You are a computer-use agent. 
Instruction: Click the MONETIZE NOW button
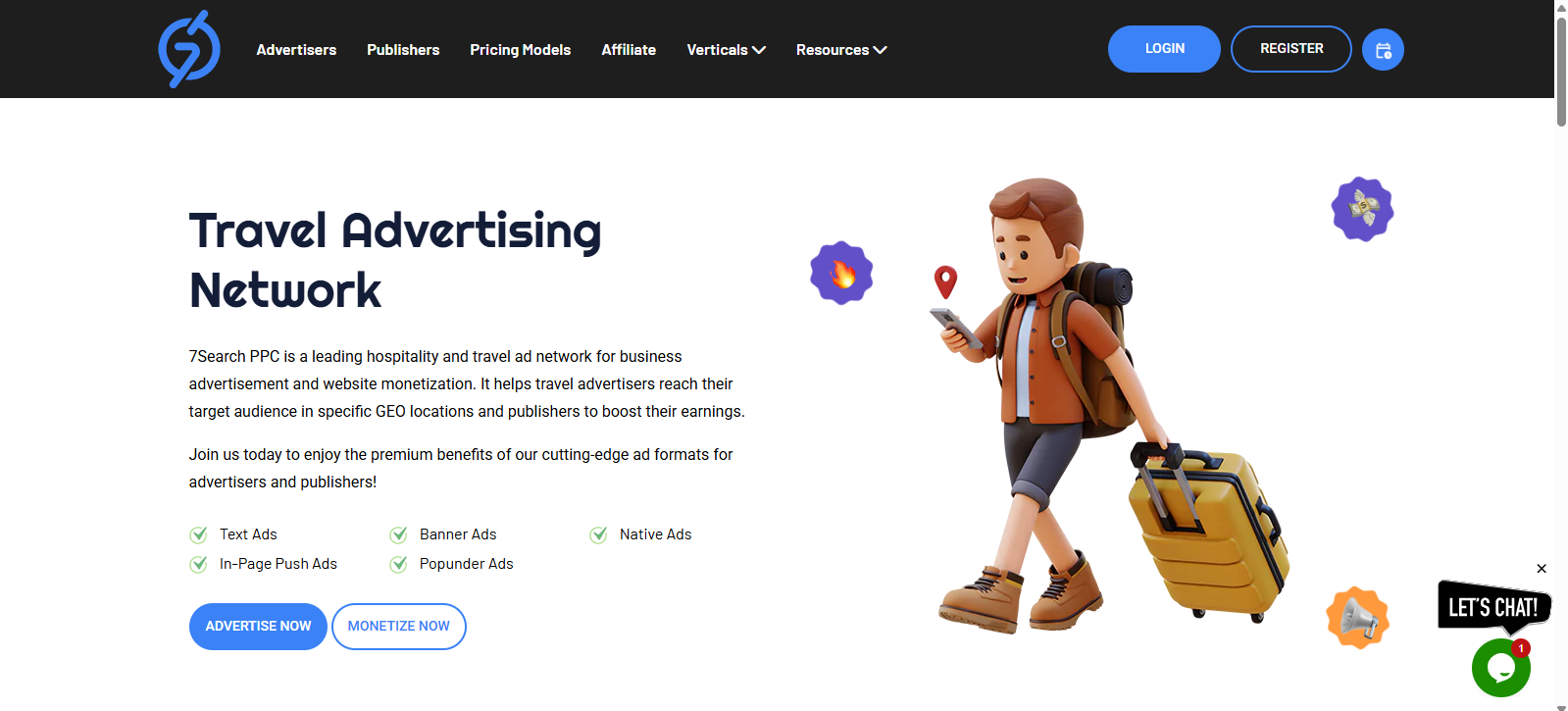[x=399, y=627]
